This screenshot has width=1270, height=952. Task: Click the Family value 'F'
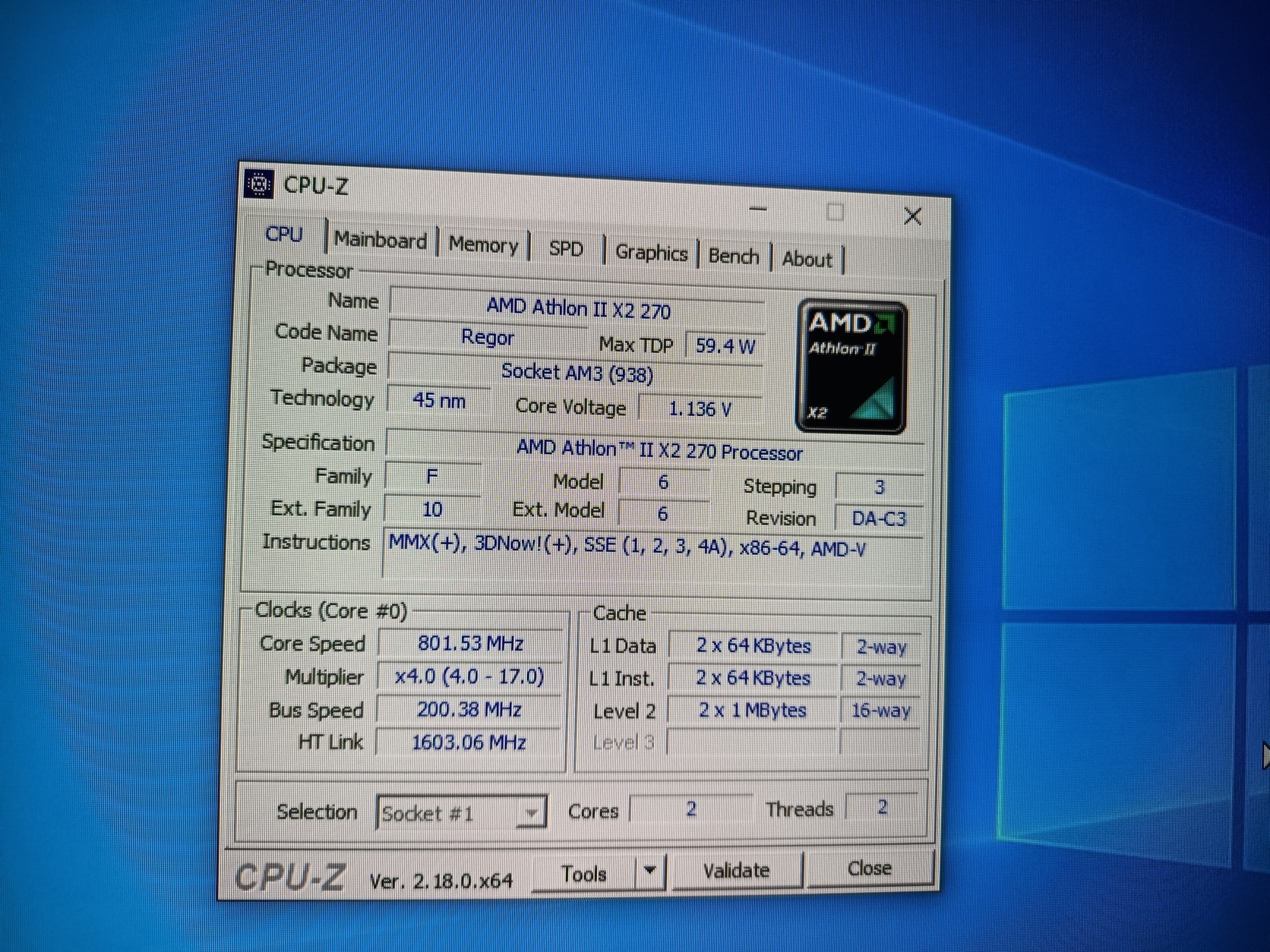click(x=432, y=476)
